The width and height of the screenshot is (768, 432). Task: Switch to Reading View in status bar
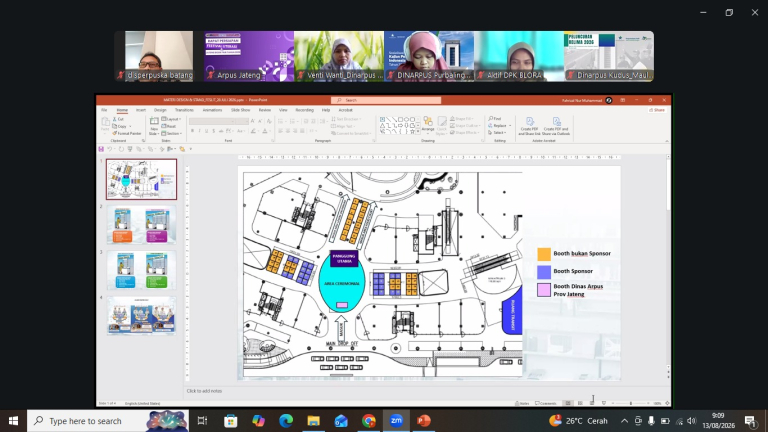(592, 403)
